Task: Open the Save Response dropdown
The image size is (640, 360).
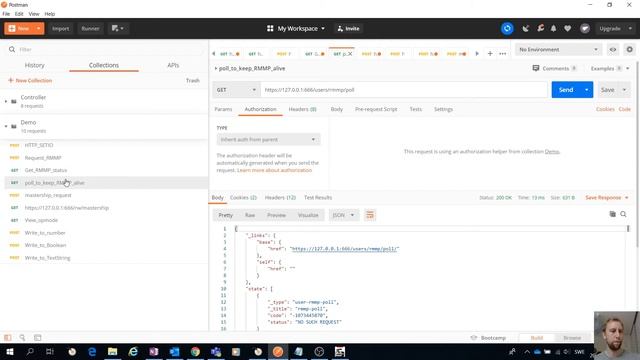Action: click(x=607, y=198)
